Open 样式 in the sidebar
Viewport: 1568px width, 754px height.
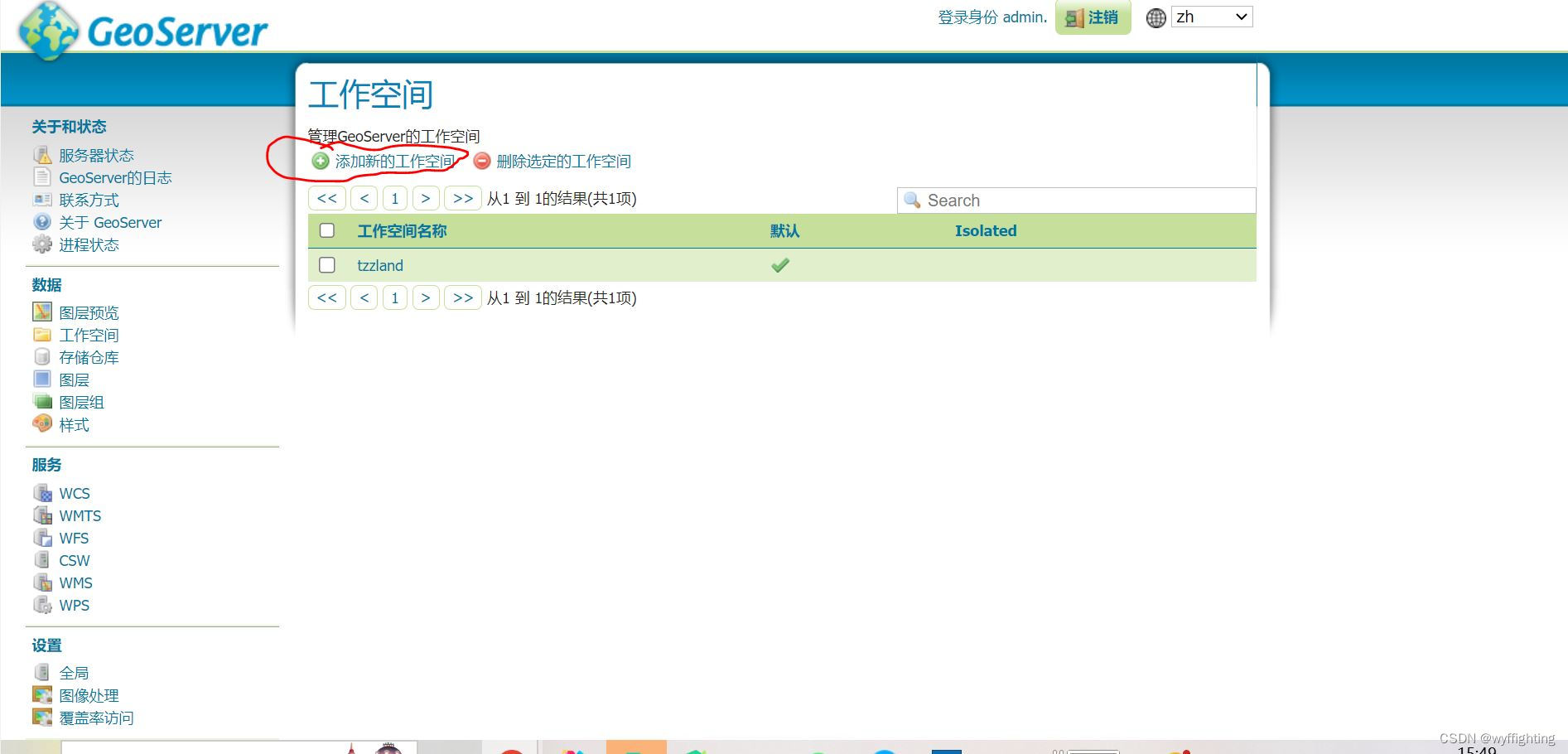tap(74, 424)
